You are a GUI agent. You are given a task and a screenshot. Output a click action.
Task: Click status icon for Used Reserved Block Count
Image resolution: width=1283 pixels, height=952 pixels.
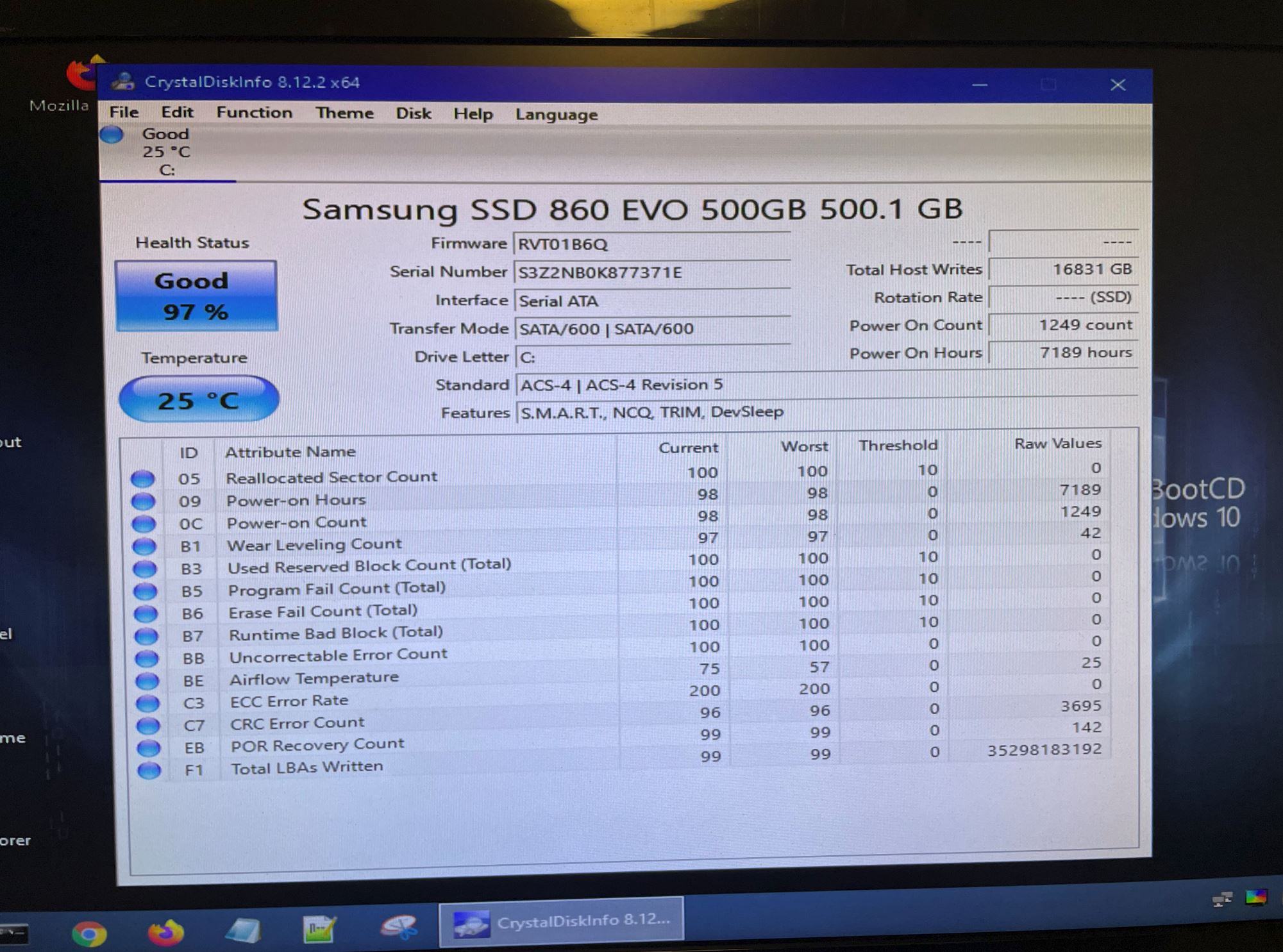coord(145,569)
